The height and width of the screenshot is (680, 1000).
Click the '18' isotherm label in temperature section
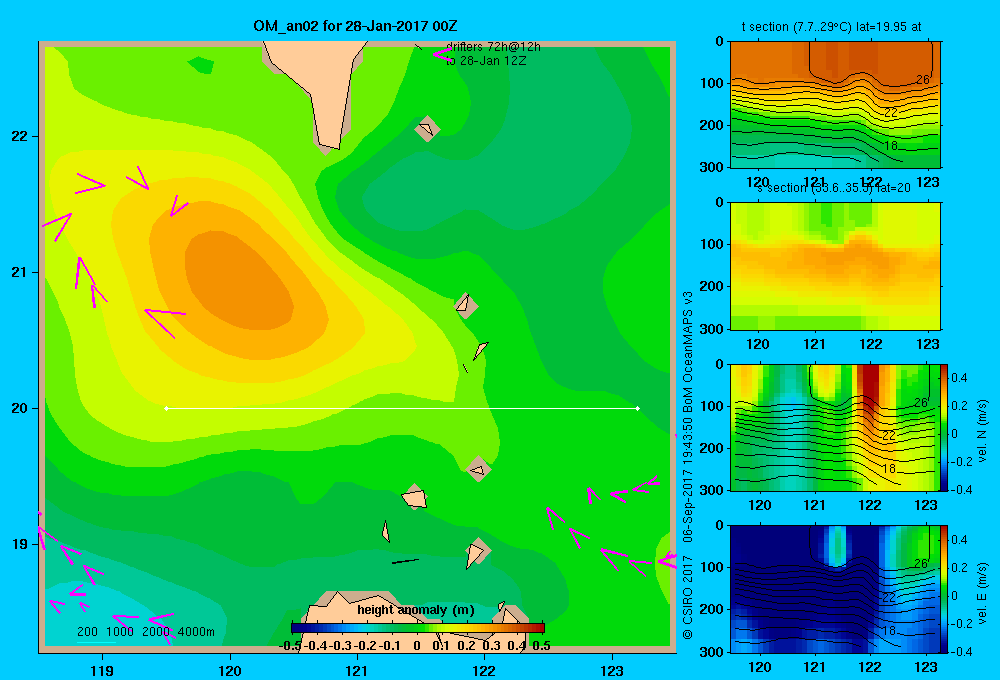pos(890,146)
